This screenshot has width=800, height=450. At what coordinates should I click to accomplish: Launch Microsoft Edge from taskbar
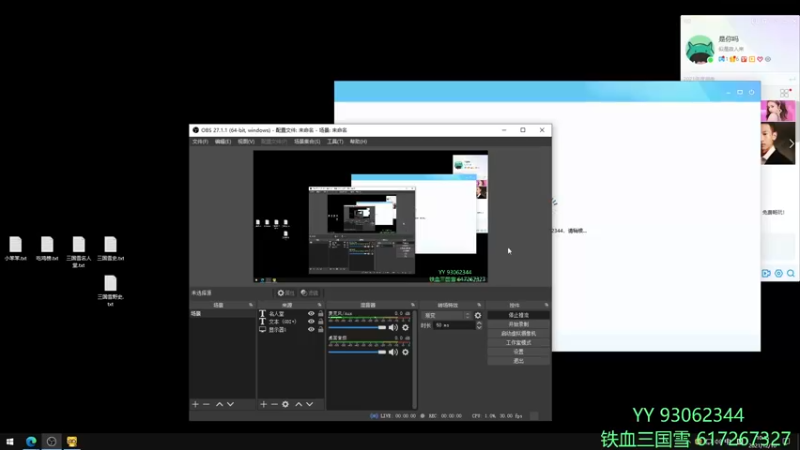(31, 441)
